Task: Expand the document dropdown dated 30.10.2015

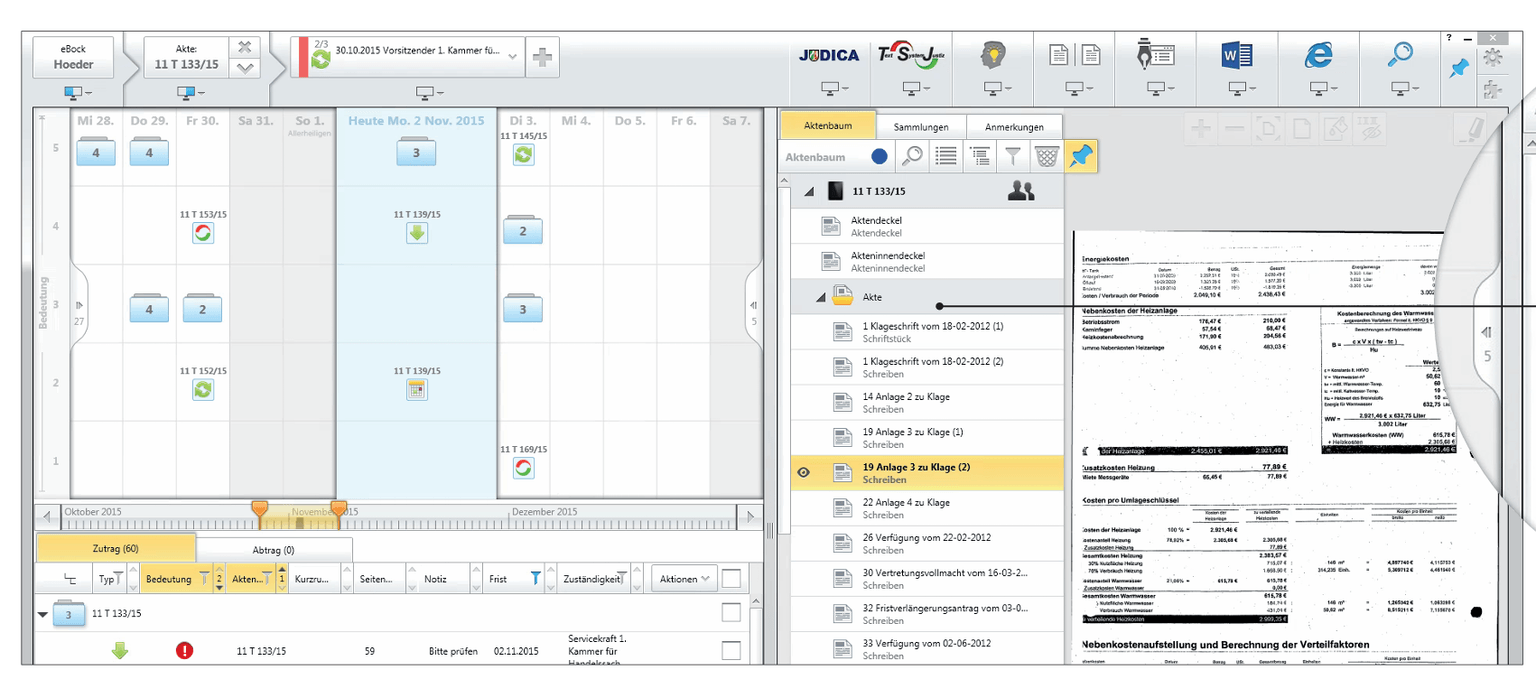Action: pyautogui.click(x=513, y=57)
